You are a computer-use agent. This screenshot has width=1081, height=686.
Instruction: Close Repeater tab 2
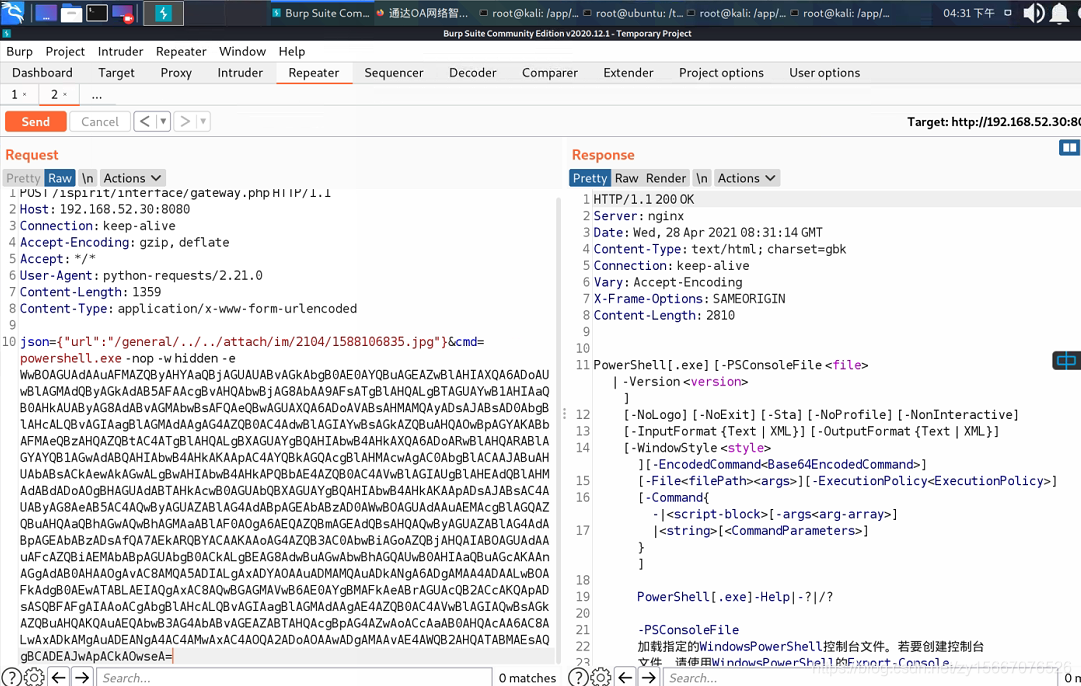65,94
